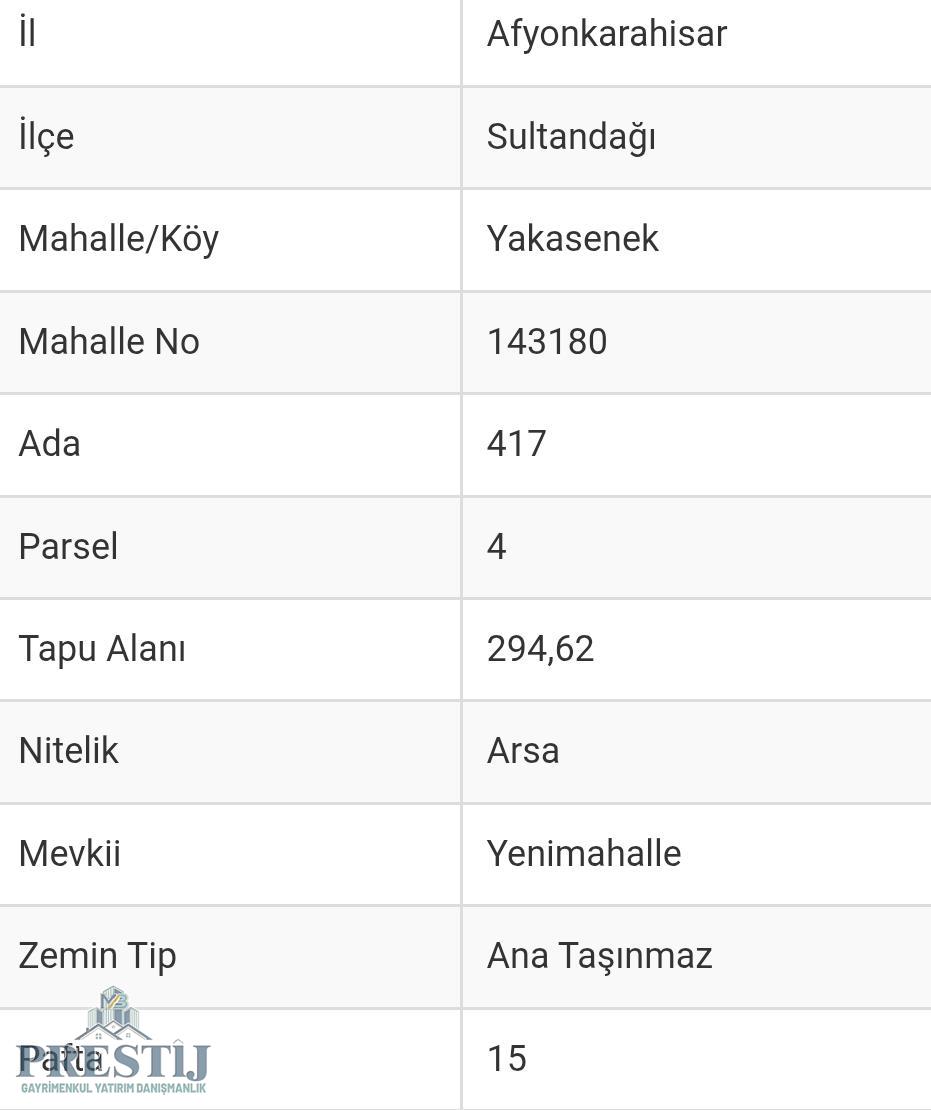931x1110 pixels.
Task: Select the Mevkii value Yenimahalle
Action: (583, 854)
